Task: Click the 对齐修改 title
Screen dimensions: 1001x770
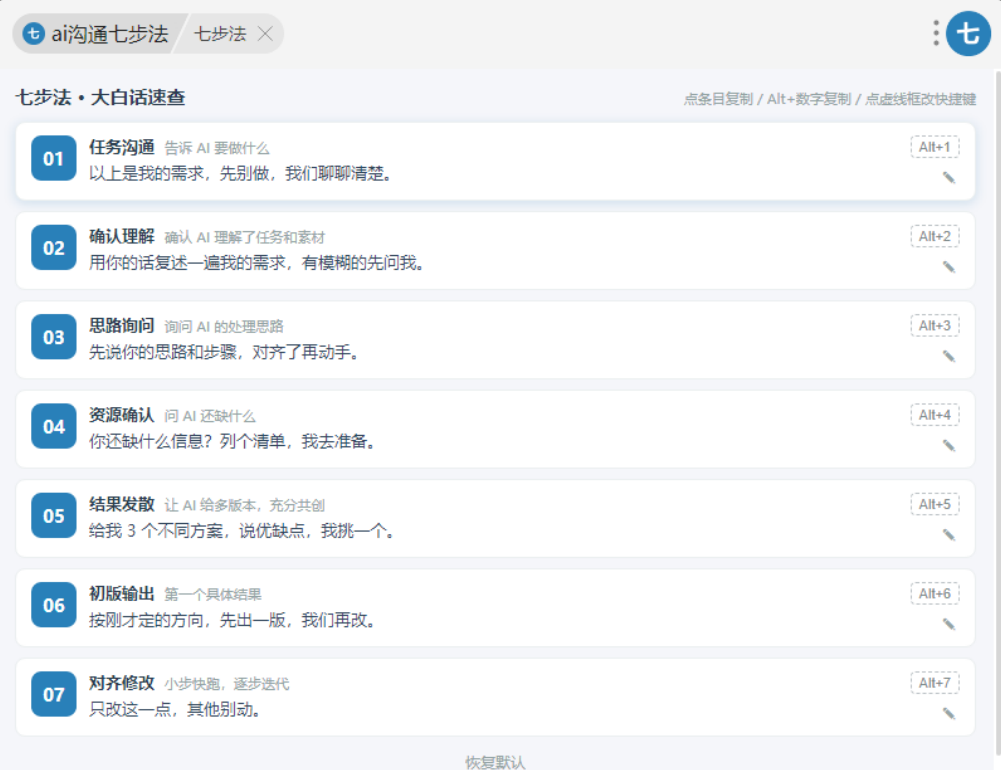Action: (x=121, y=683)
